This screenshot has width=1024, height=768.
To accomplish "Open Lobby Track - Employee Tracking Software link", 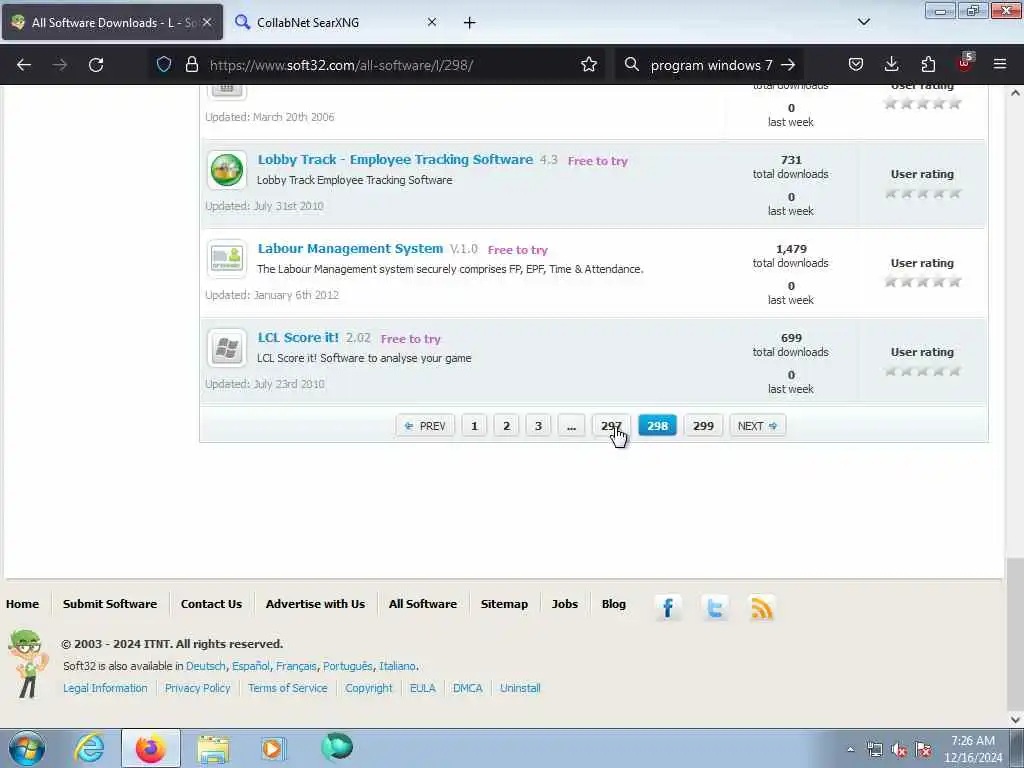I will tap(395, 159).
